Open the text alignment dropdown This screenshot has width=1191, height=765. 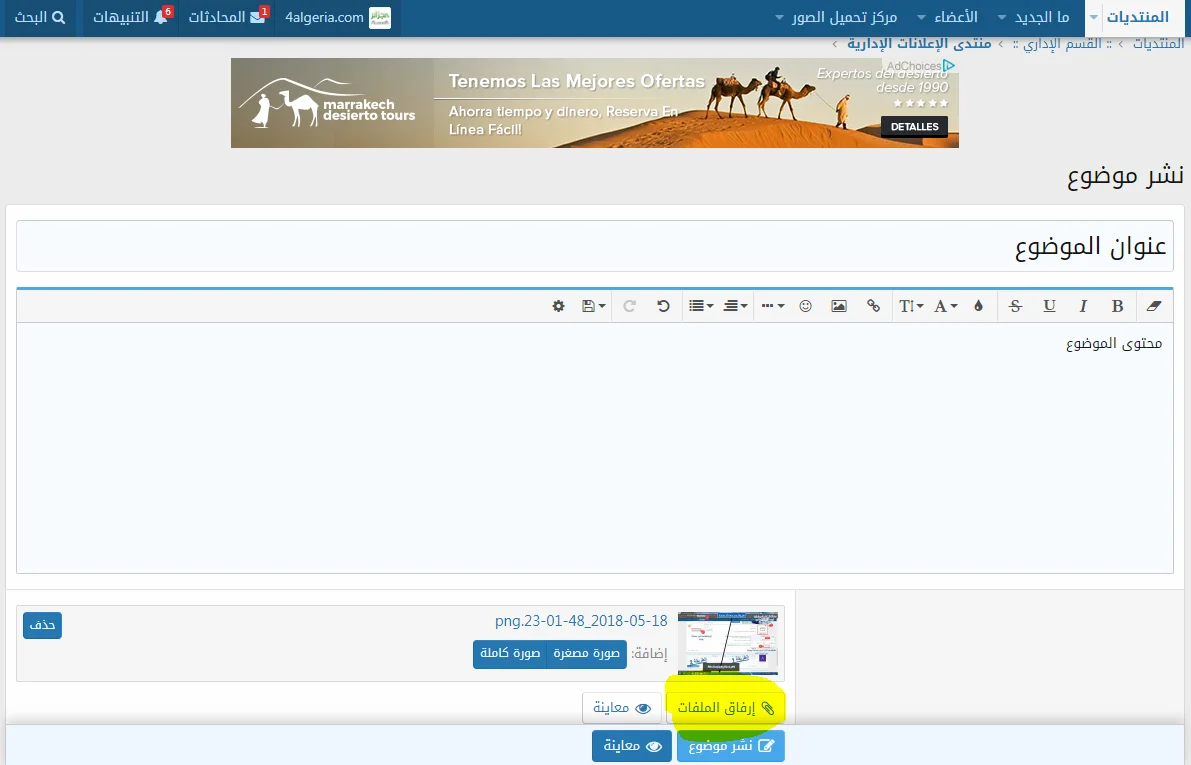pos(736,306)
